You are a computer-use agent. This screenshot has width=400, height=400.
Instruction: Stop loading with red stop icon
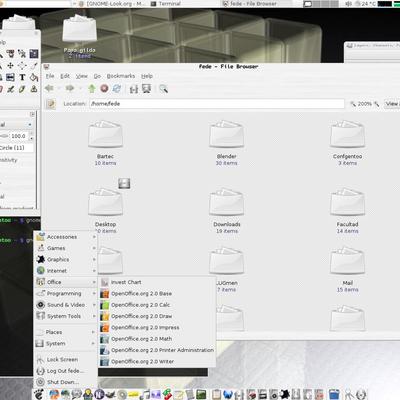point(104,89)
